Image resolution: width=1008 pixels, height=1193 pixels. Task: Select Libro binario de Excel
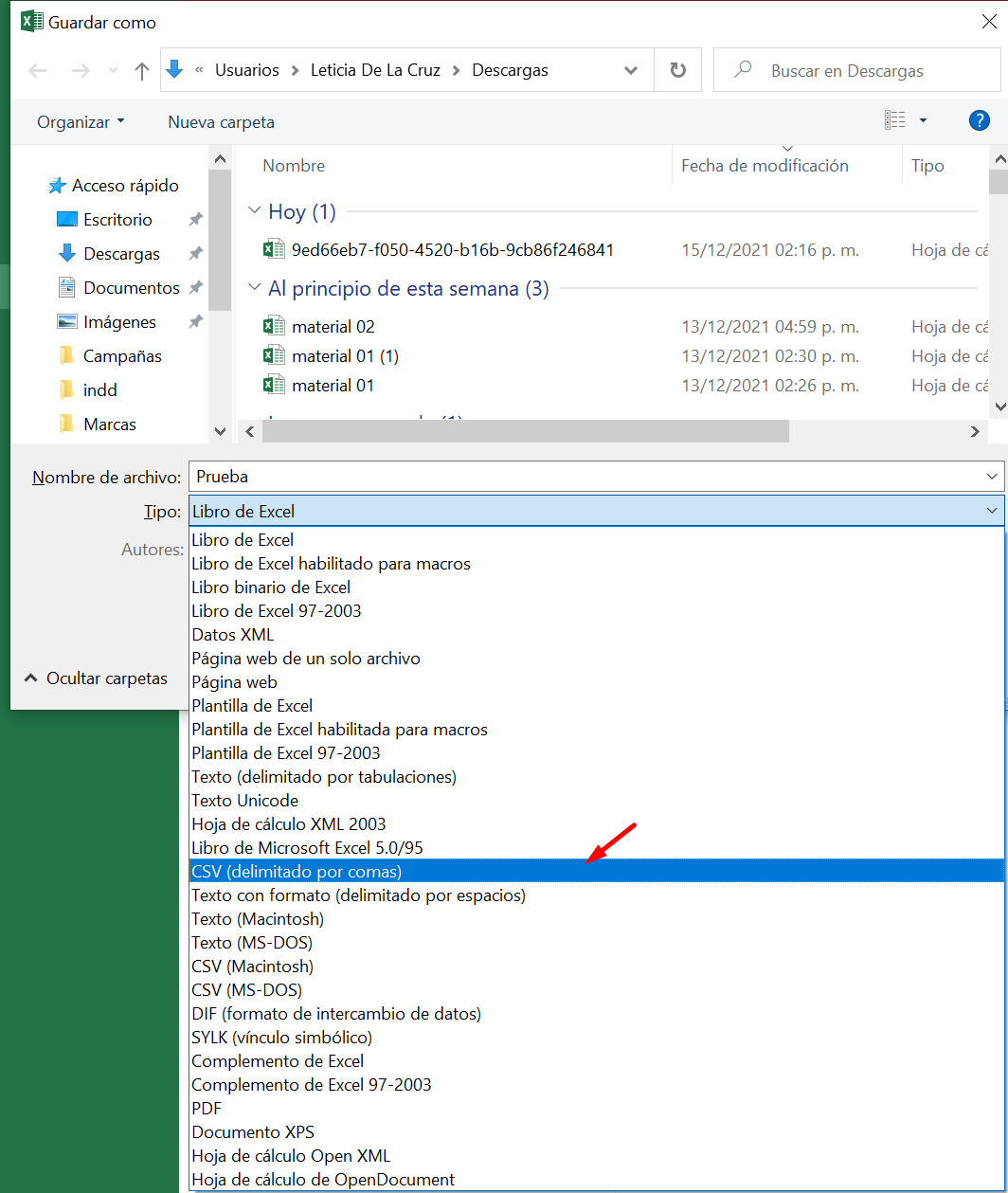597,587
